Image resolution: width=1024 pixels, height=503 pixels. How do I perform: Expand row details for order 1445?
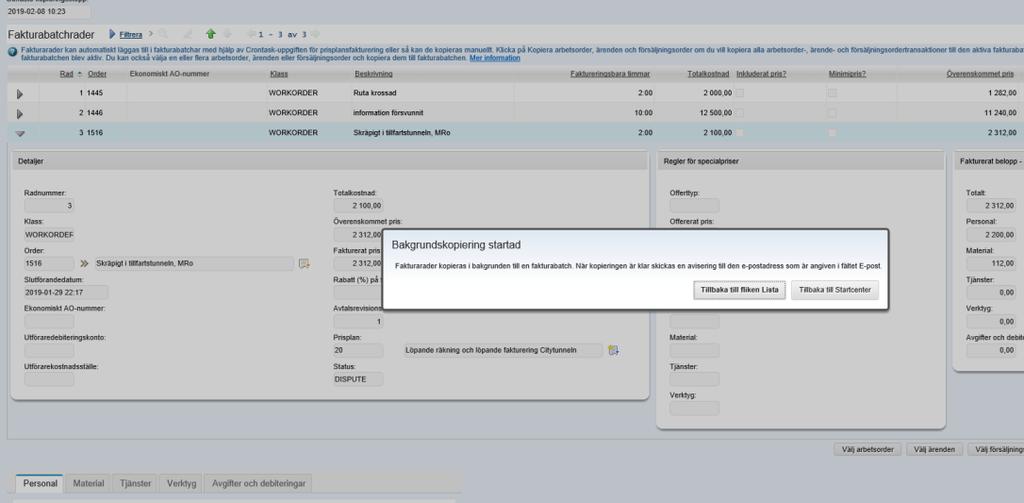(x=20, y=94)
